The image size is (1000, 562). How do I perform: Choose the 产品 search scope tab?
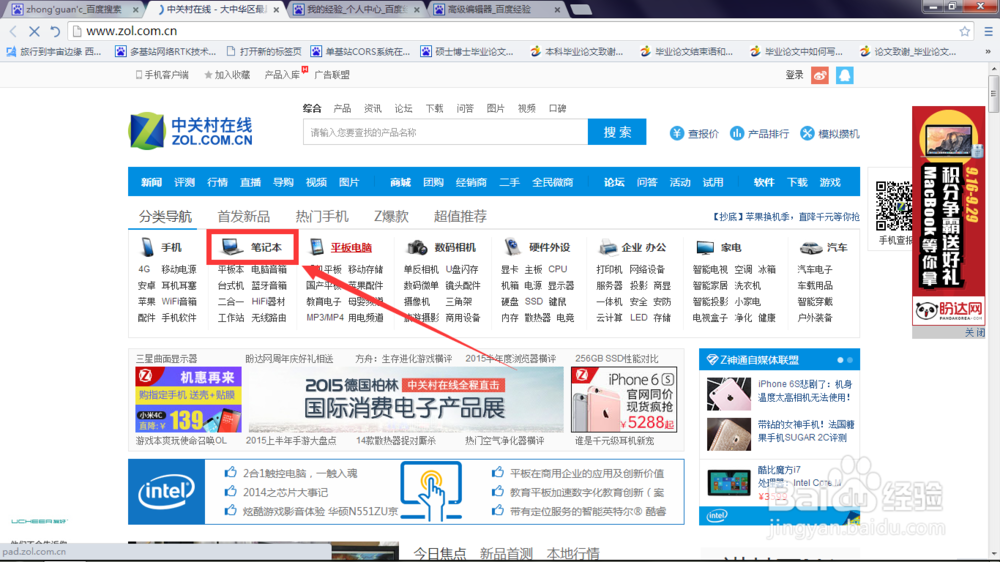coord(342,108)
